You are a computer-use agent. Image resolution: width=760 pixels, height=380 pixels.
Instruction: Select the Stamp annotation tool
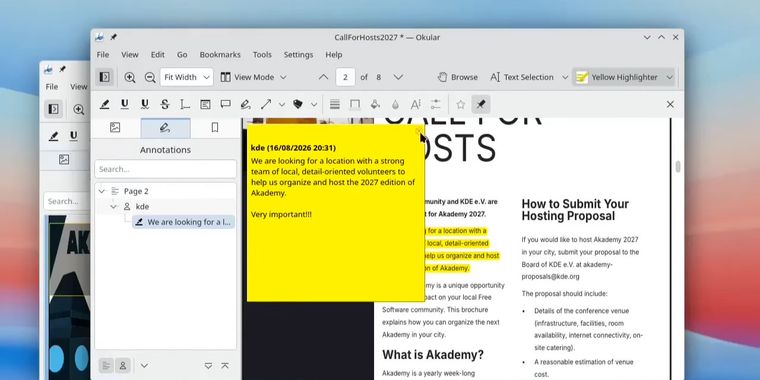coord(298,104)
